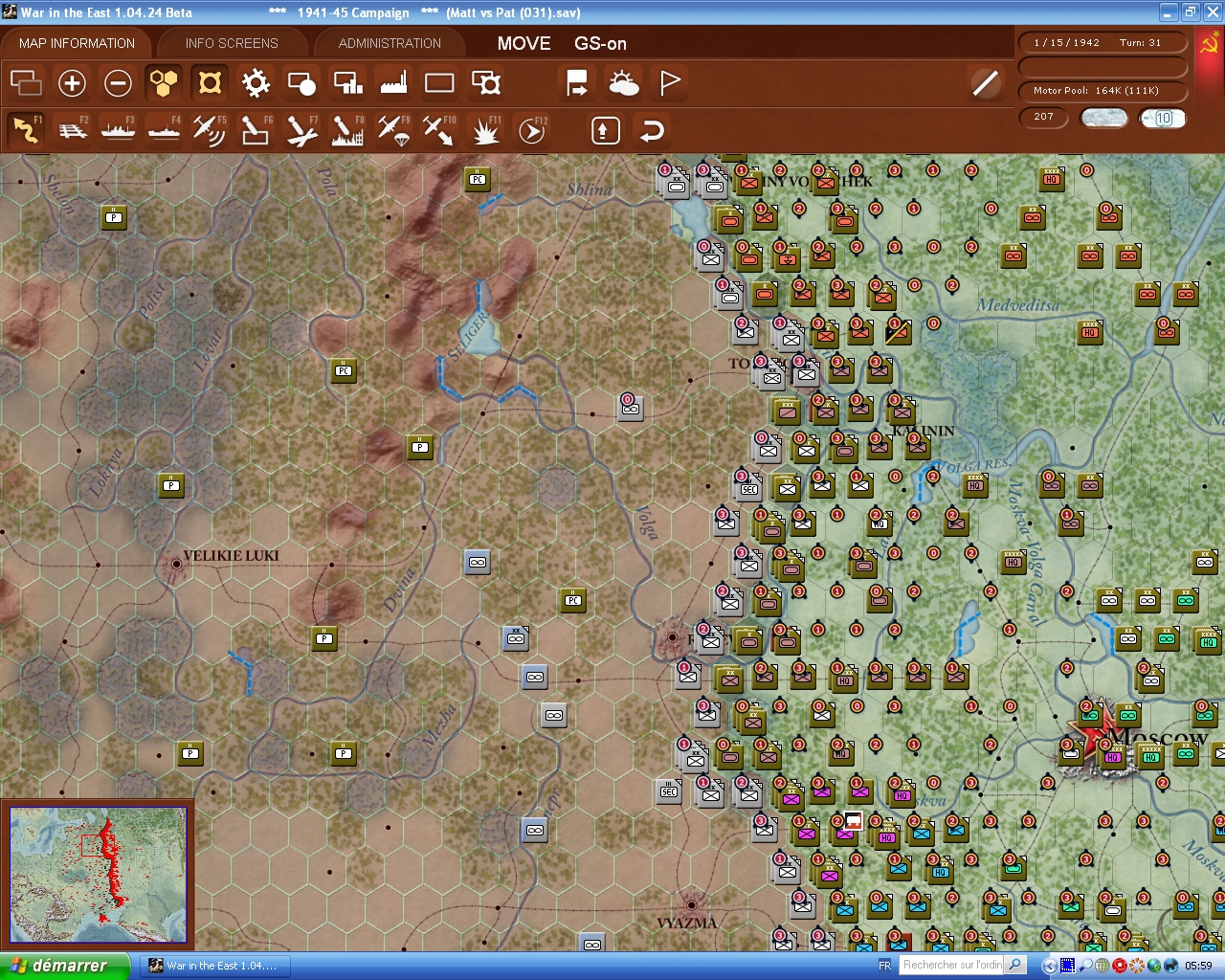Click the 207 counter field
The image size is (1225, 980).
pos(1044,117)
